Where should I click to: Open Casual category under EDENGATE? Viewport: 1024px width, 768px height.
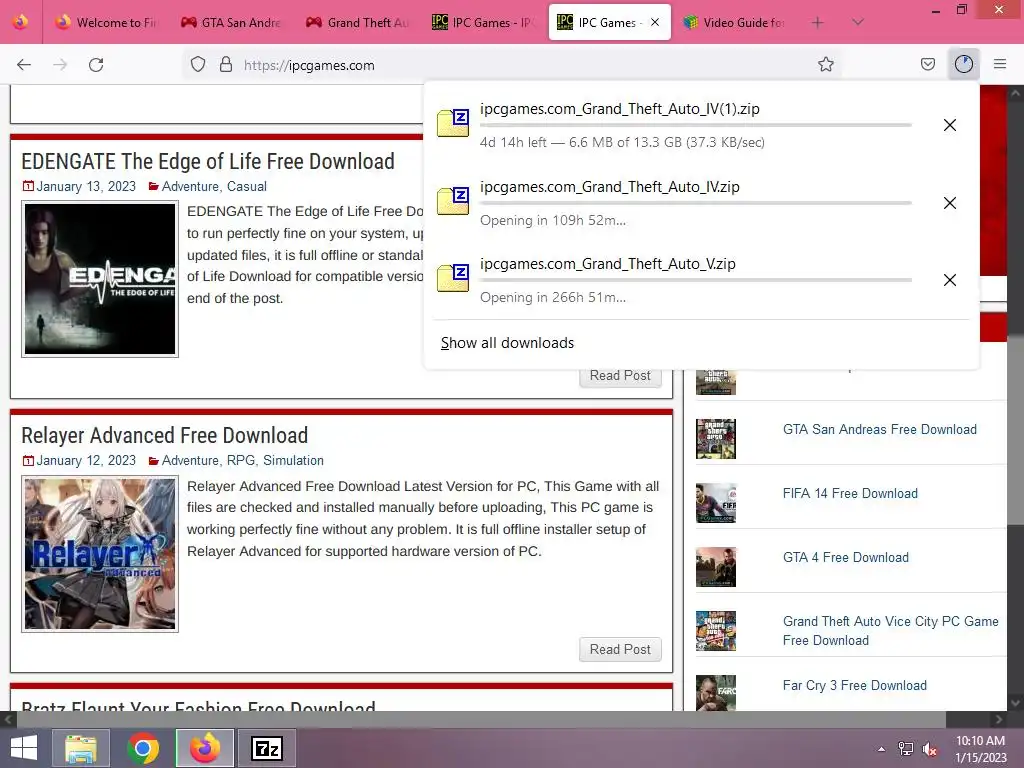(247, 186)
